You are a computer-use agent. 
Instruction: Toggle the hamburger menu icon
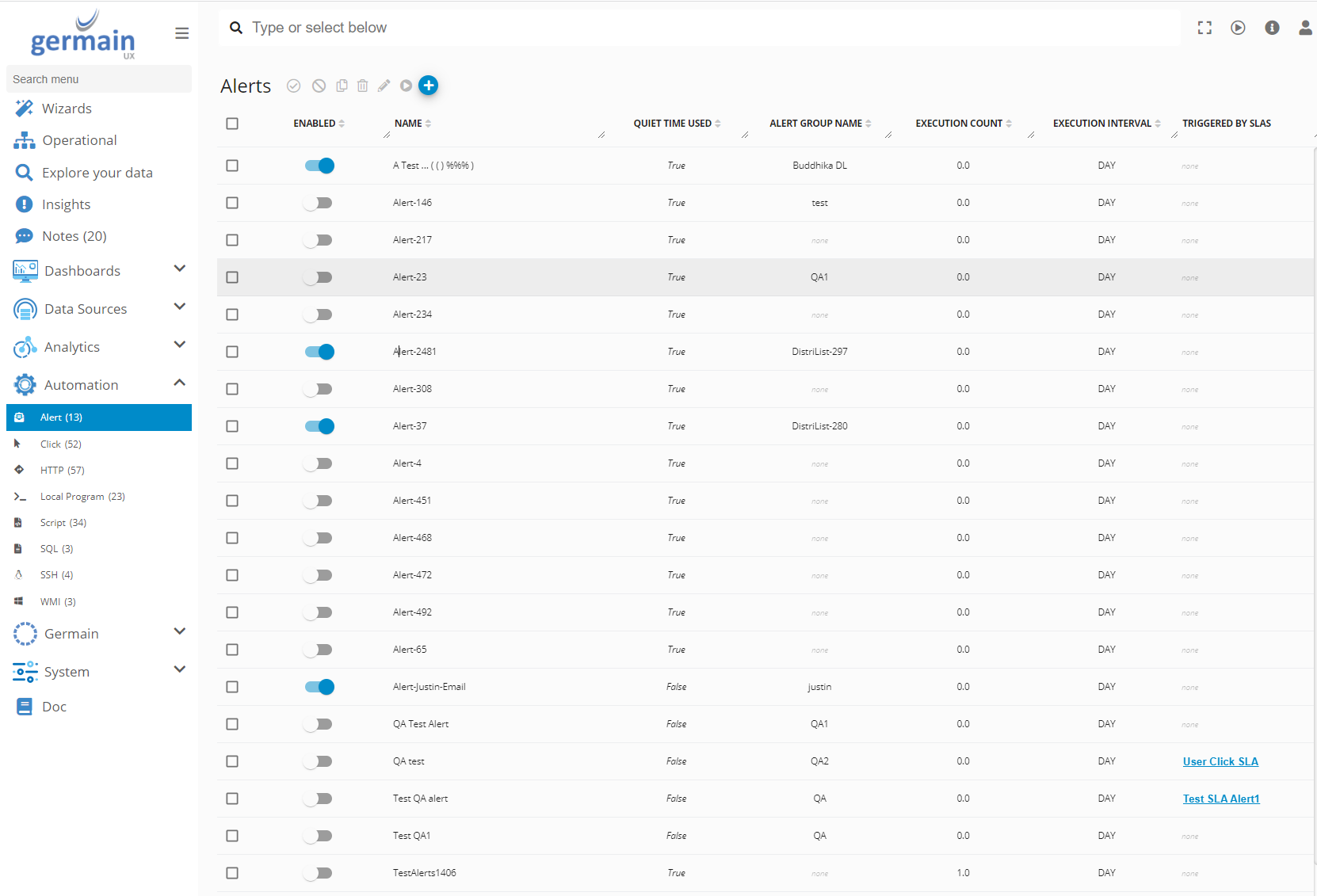tap(181, 33)
